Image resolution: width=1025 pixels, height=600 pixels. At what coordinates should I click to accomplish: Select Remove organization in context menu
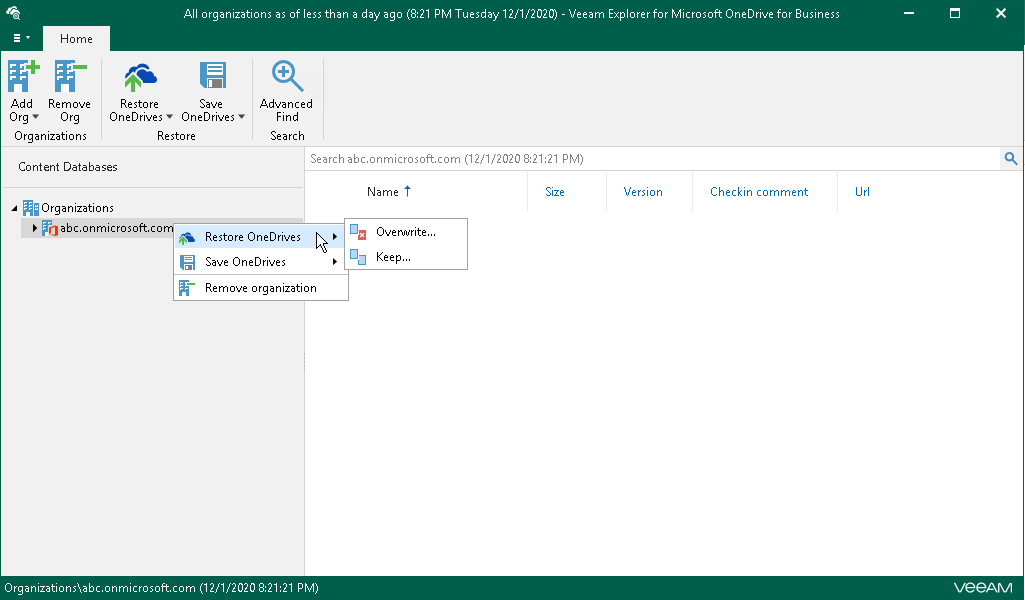coord(260,288)
